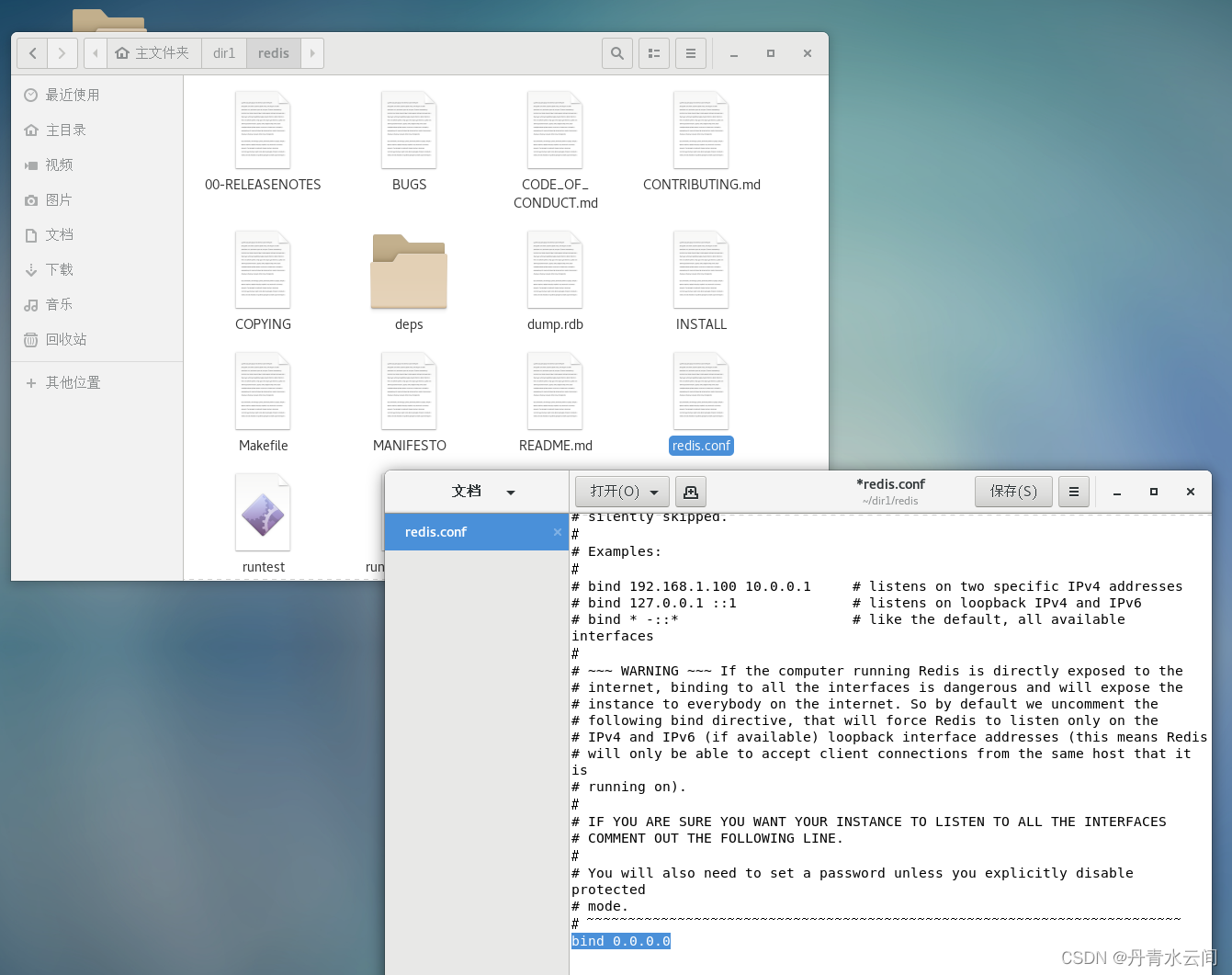This screenshot has width=1232, height=975.
Task: Open gedit hamburger menu
Action: click(x=1073, y=492)
